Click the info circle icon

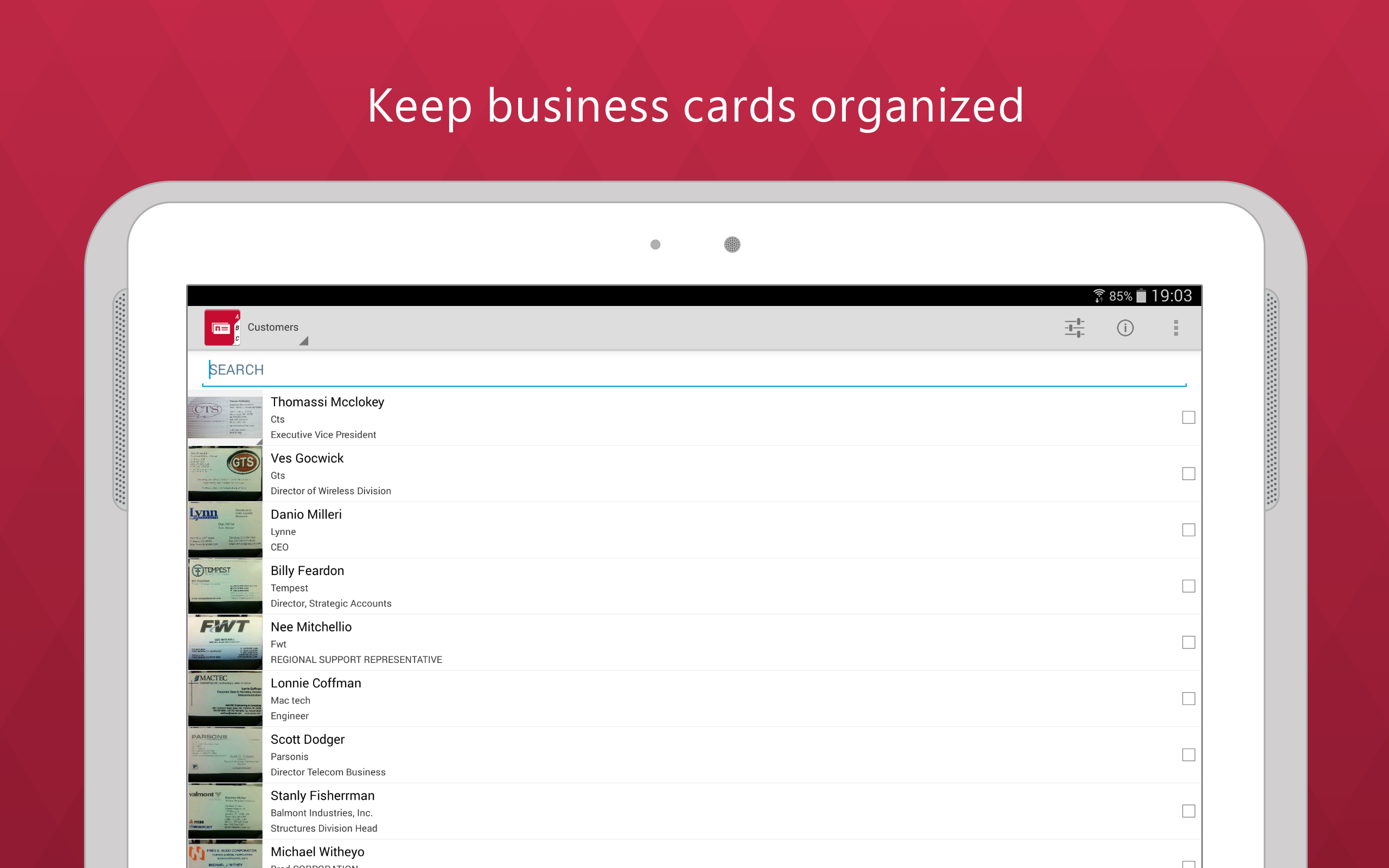pyautogui.click(x=1124, y=328)
